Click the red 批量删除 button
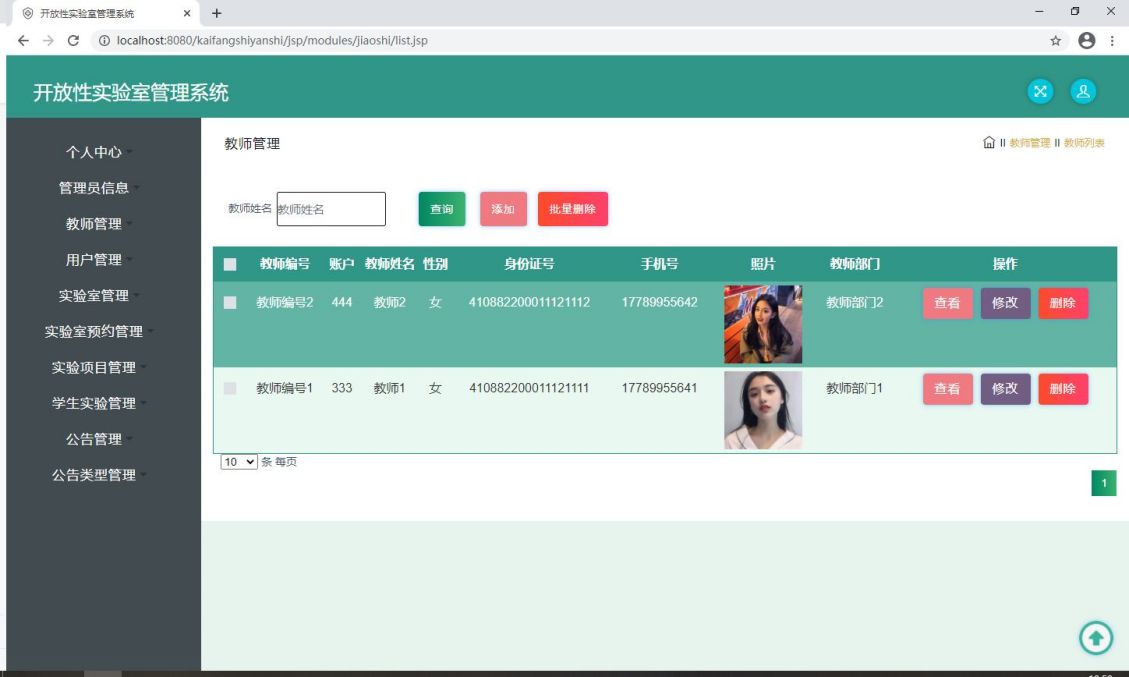This screenshot has width=1129, height=677. coord(572,209)
